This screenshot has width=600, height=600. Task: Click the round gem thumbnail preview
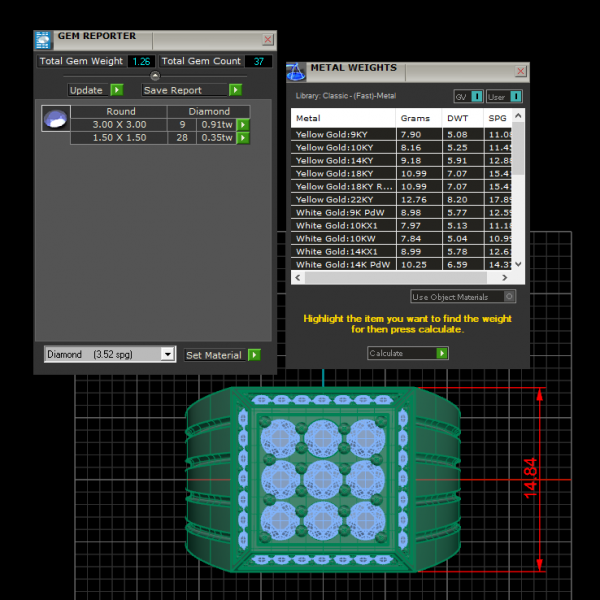pos(55,119)
